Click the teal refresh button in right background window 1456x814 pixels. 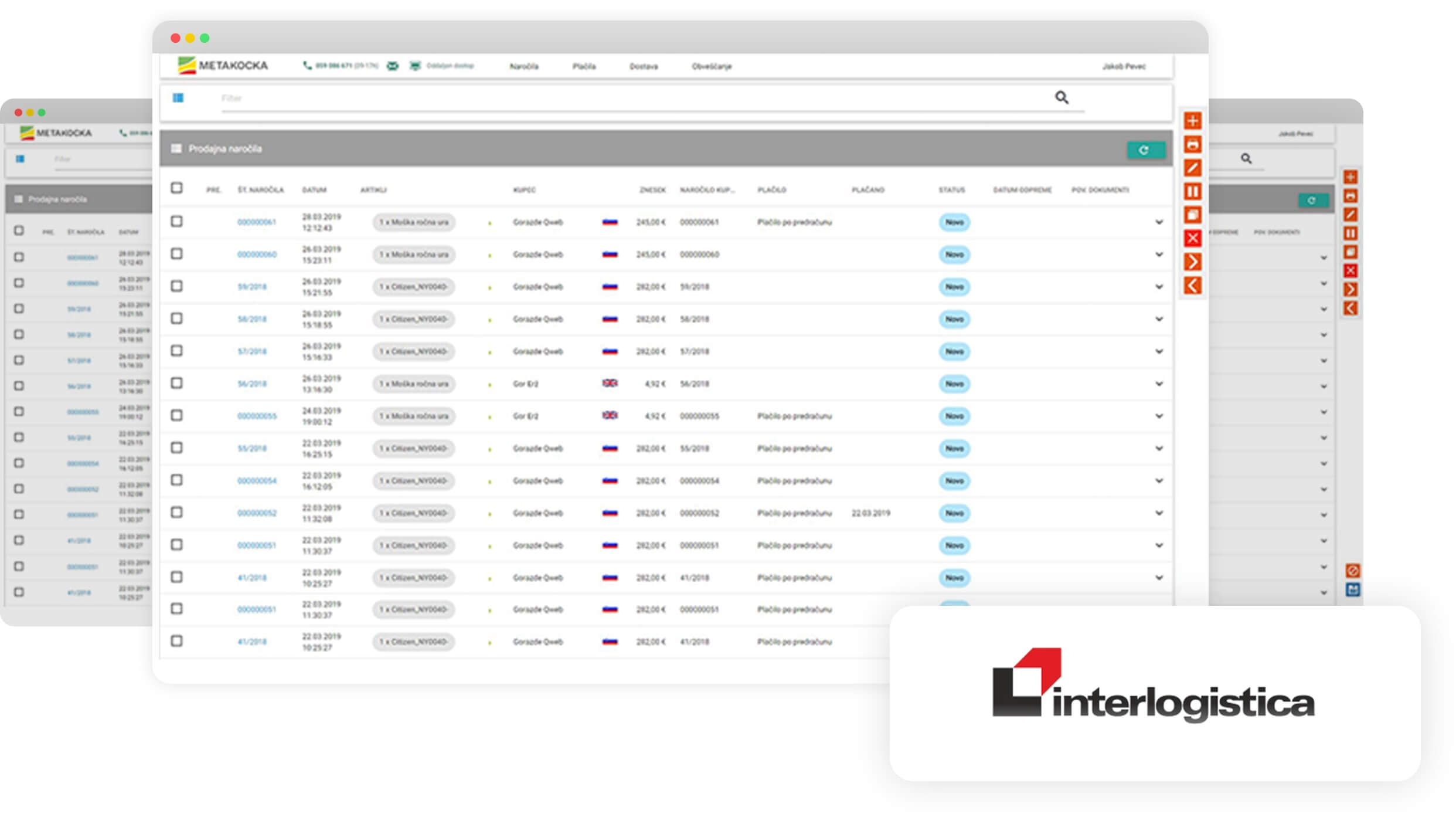pyautogui.click(x=1312, y=201)
